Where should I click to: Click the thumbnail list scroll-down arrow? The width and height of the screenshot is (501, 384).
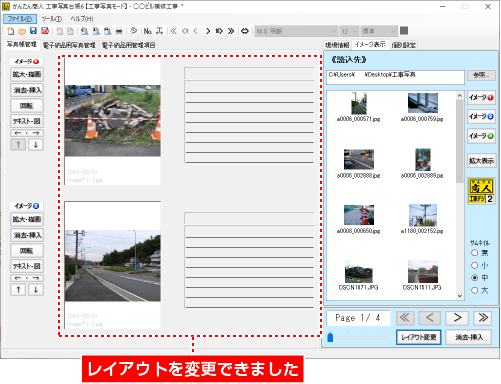tap(460, 296)
